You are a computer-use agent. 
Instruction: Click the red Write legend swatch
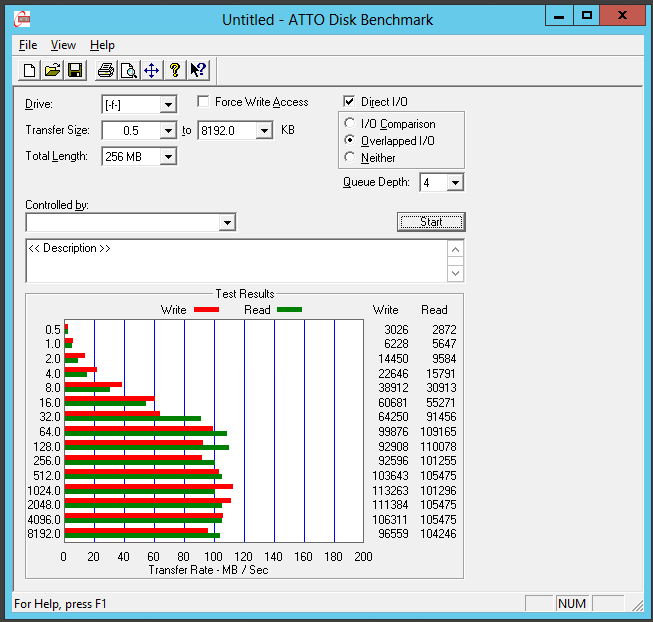207,309
